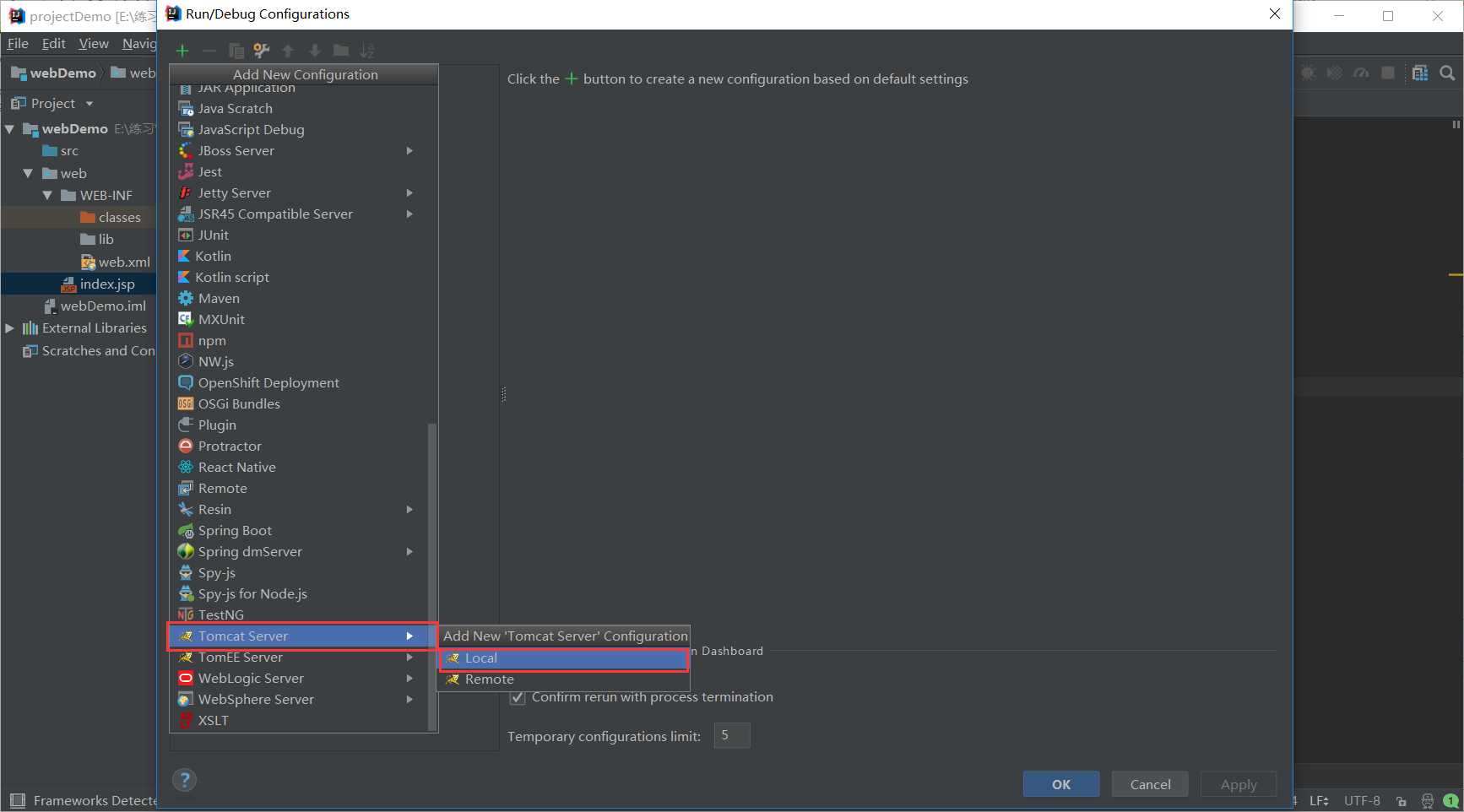1464x812 pixels.
Task: Click the Move Up arrow icon
Action: (288, 51)
